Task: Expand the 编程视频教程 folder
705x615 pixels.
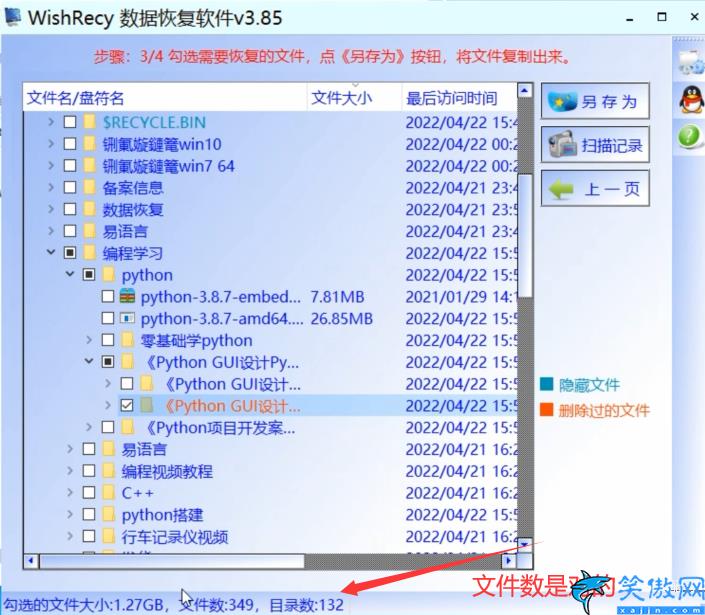Action: 70,471
